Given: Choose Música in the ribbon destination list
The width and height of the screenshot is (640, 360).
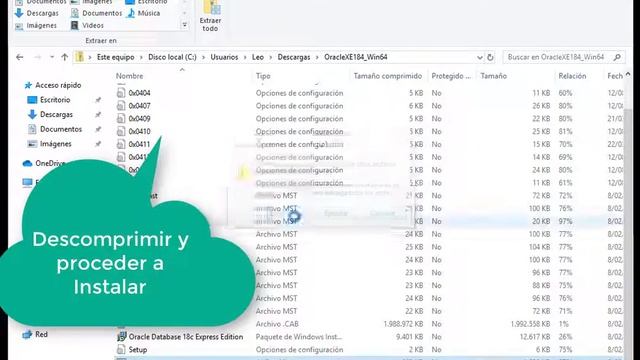Looking at the screenshot, I should point(144,13).
